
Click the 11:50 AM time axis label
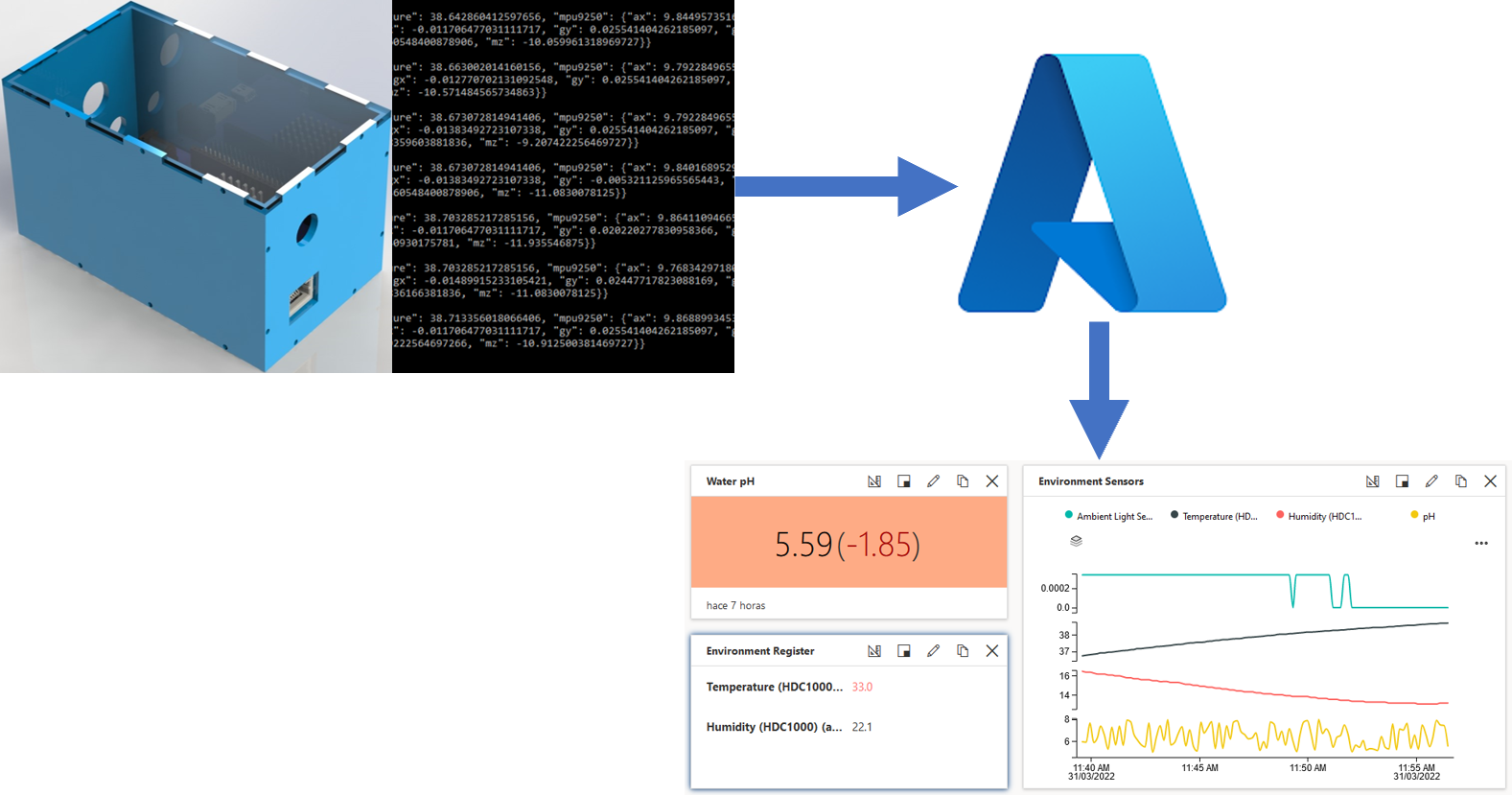(x=1308, y=767)
